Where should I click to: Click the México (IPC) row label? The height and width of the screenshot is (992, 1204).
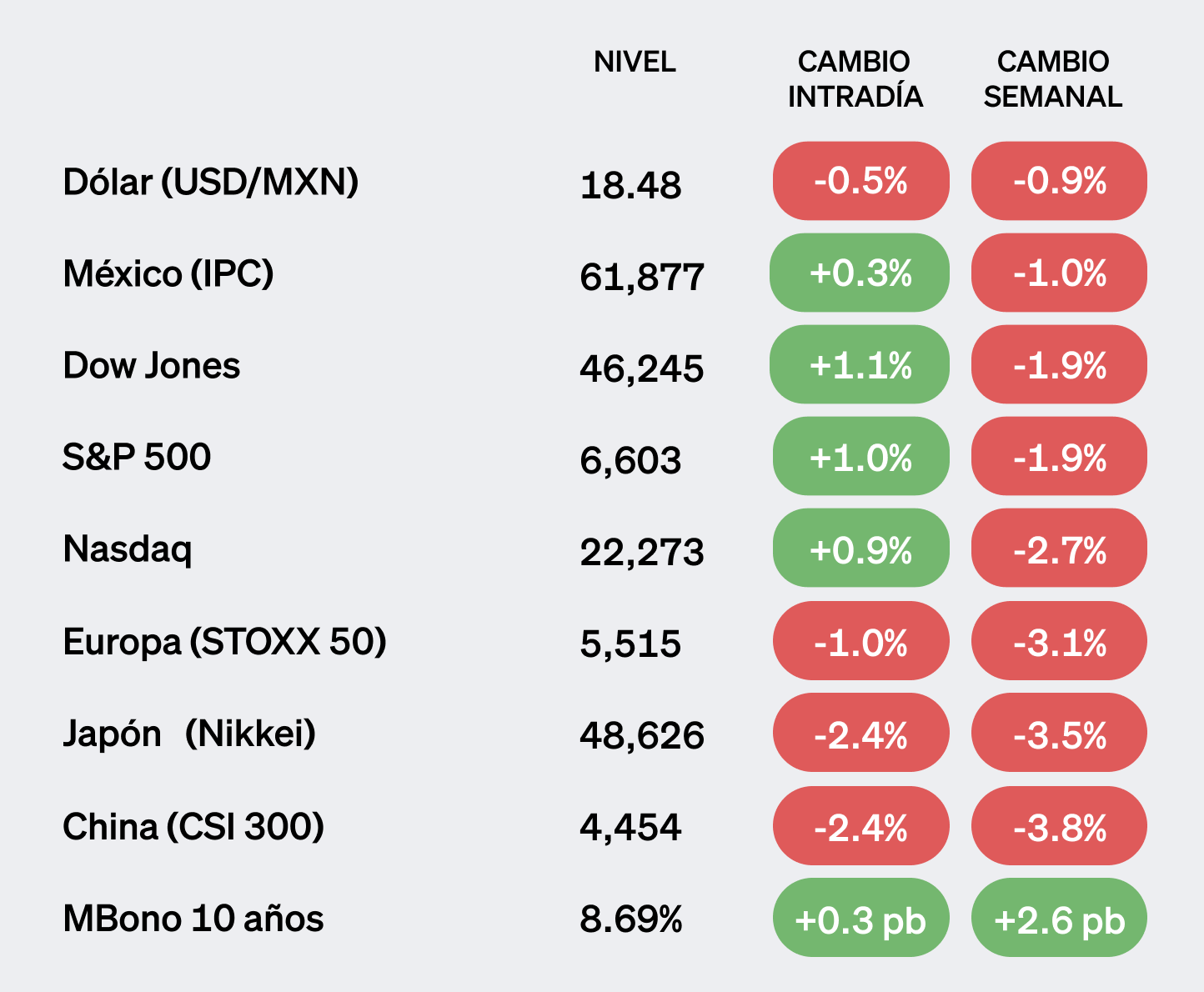tap(168, 273)
